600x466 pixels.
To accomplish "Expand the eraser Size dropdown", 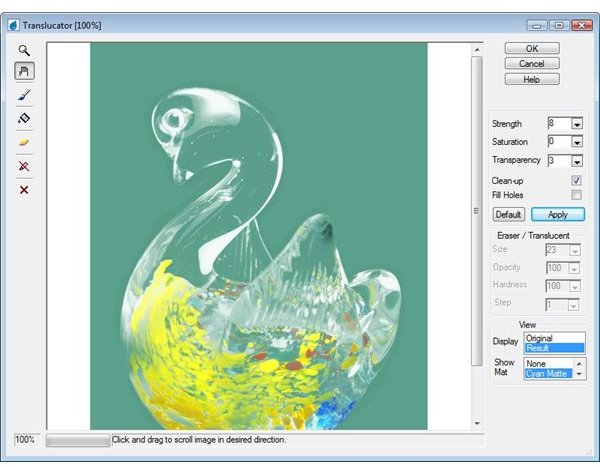I will click(574, 251).
